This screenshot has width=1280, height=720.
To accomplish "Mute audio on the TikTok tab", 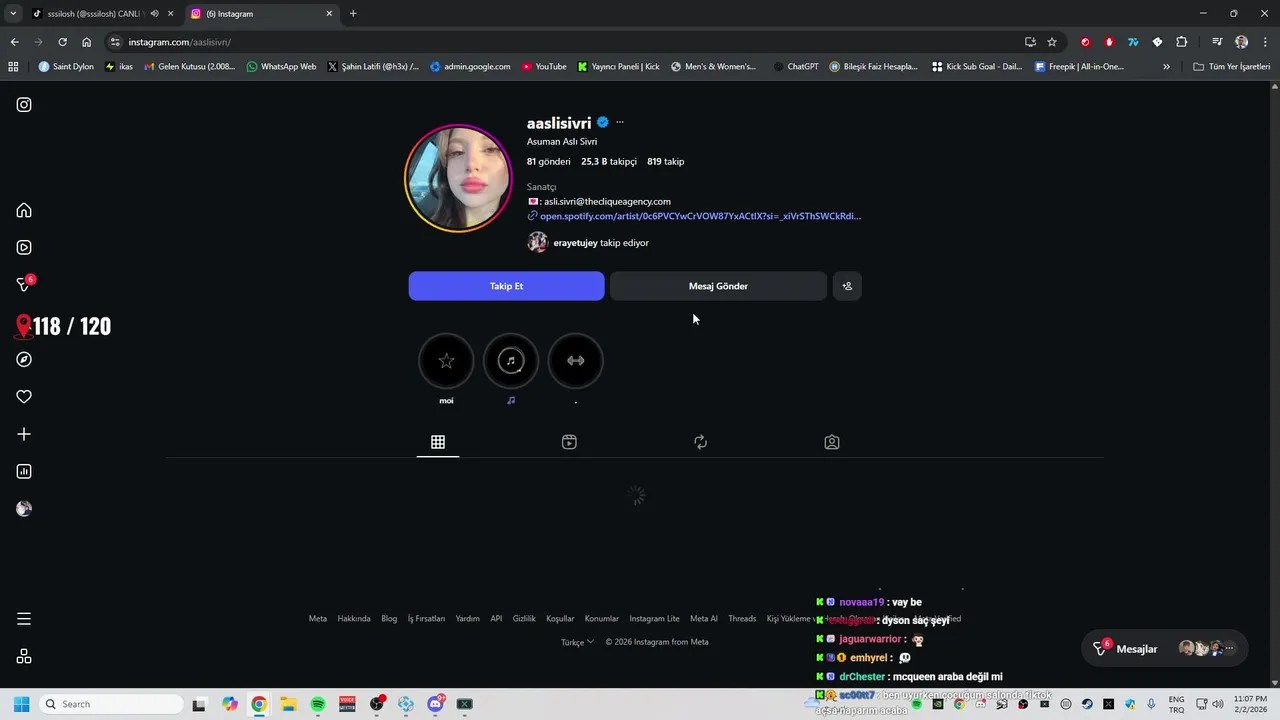I will point(154,14).
